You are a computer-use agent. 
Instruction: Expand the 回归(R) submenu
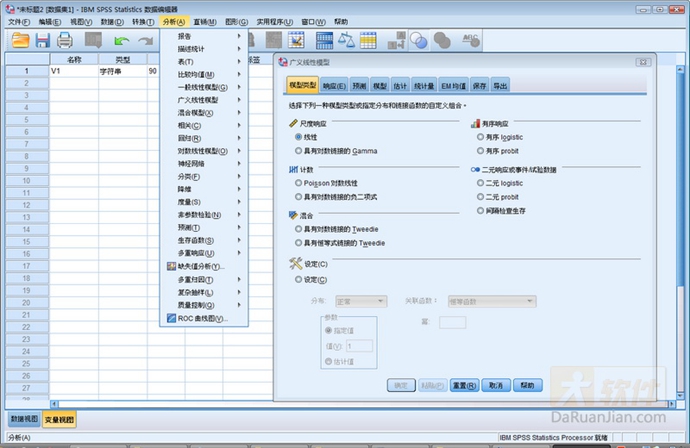click(204, 138)
